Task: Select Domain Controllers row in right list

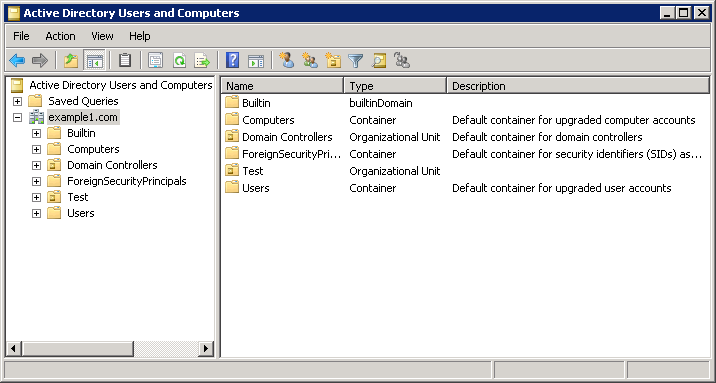Action: 466,137
